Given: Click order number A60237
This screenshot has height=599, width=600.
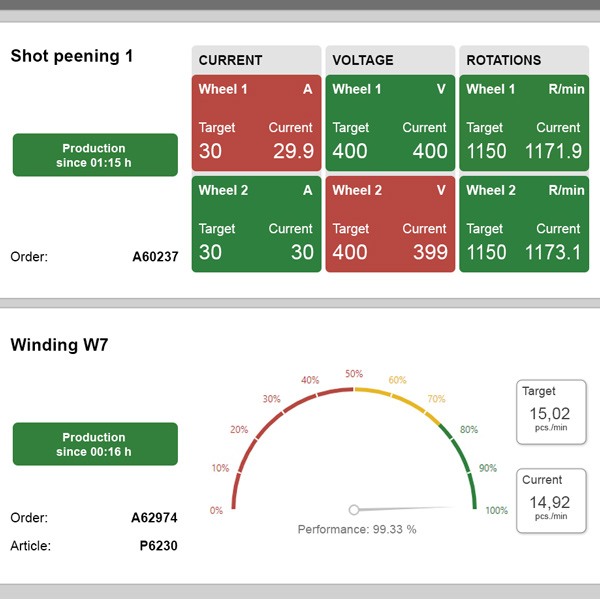Looking at the screenshot, I should click(155, 256).
